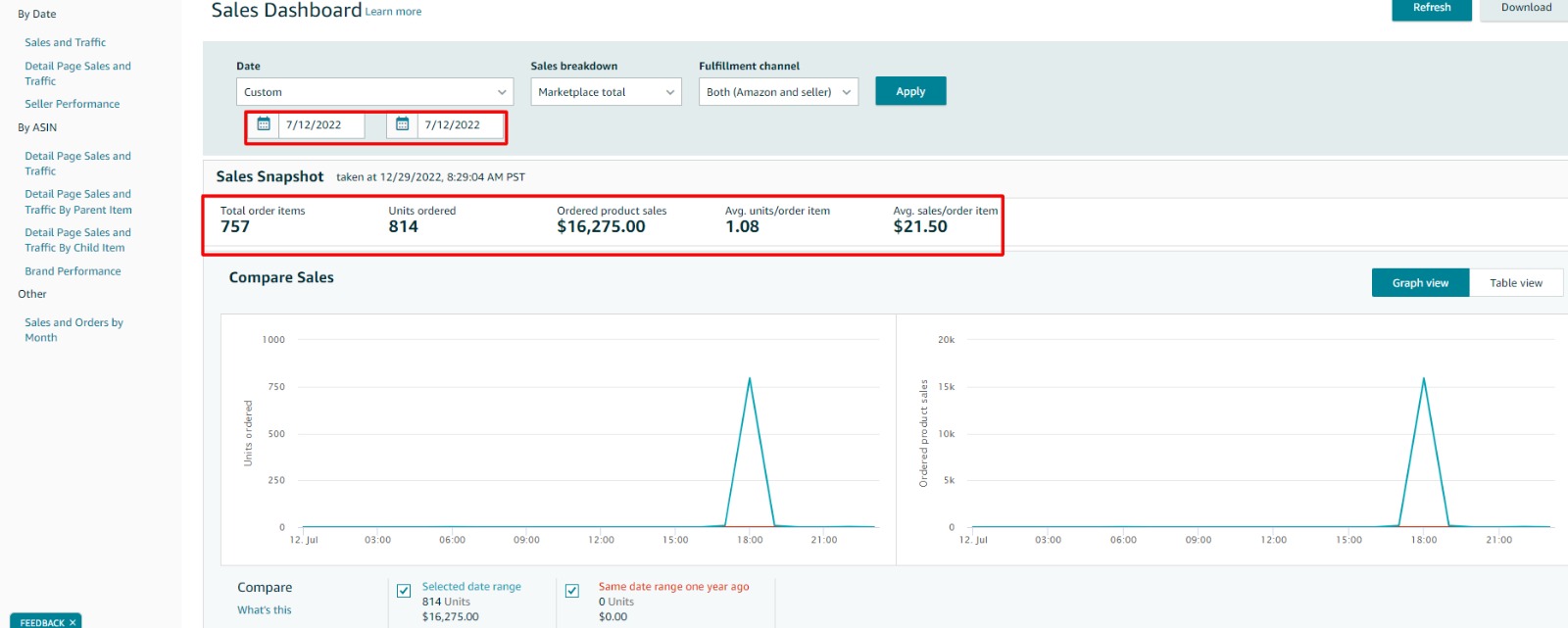The image size is (1568, 628).
Task: Click the Download button
Action: coord(1525,8)
